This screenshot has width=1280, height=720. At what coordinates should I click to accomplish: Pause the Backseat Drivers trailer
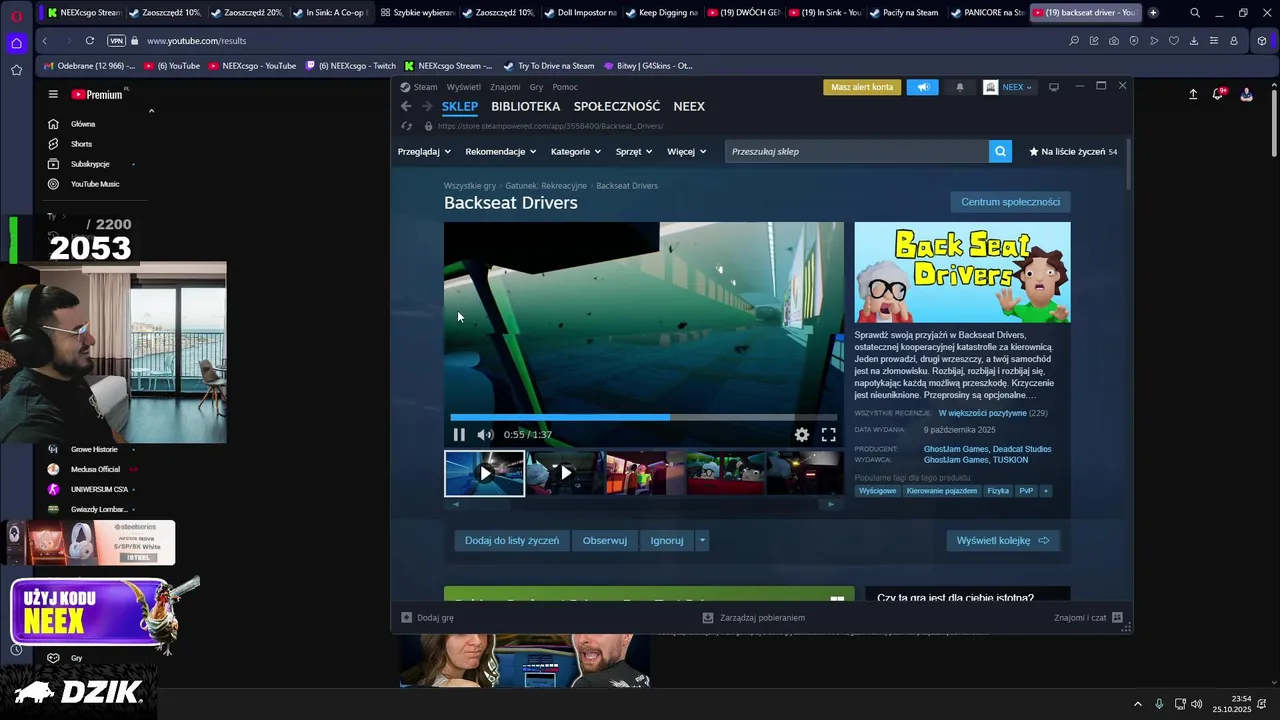[x=459, y=435]
